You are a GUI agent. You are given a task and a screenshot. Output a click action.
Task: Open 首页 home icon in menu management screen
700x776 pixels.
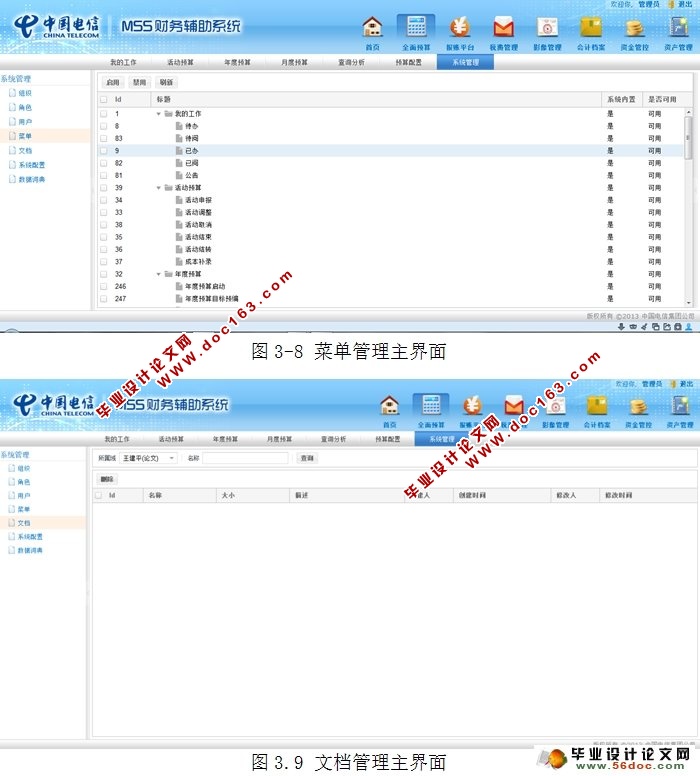[x=372, y=27]
